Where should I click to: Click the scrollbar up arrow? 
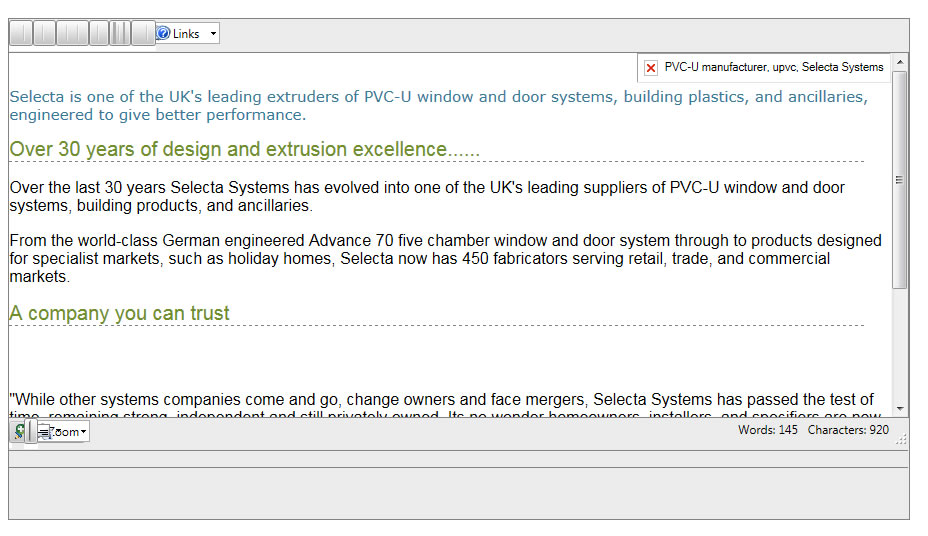[x=900, y=63]
